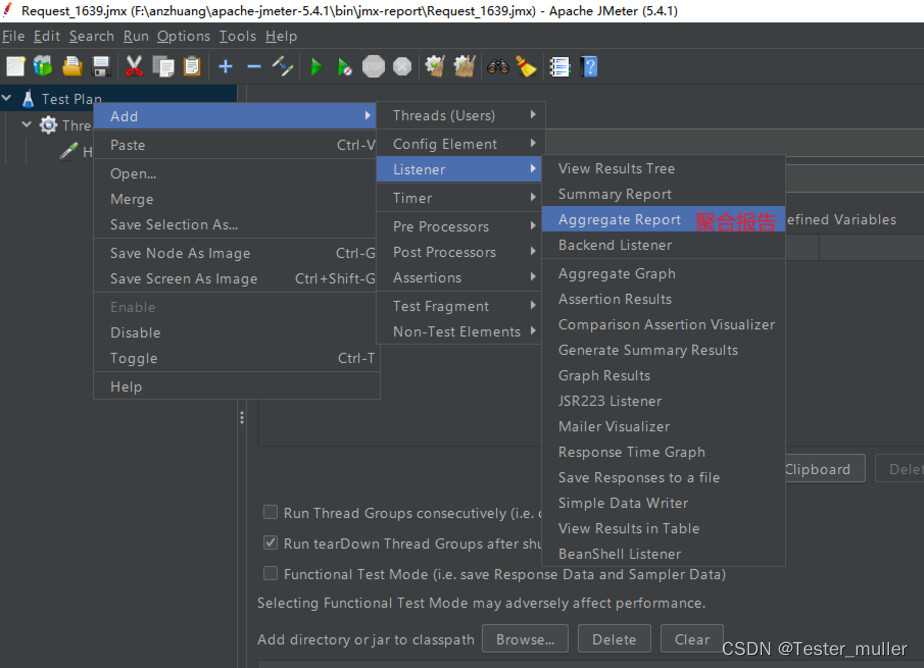Open the Help menu in menu bar
The image size is (924, 668).
281,37
